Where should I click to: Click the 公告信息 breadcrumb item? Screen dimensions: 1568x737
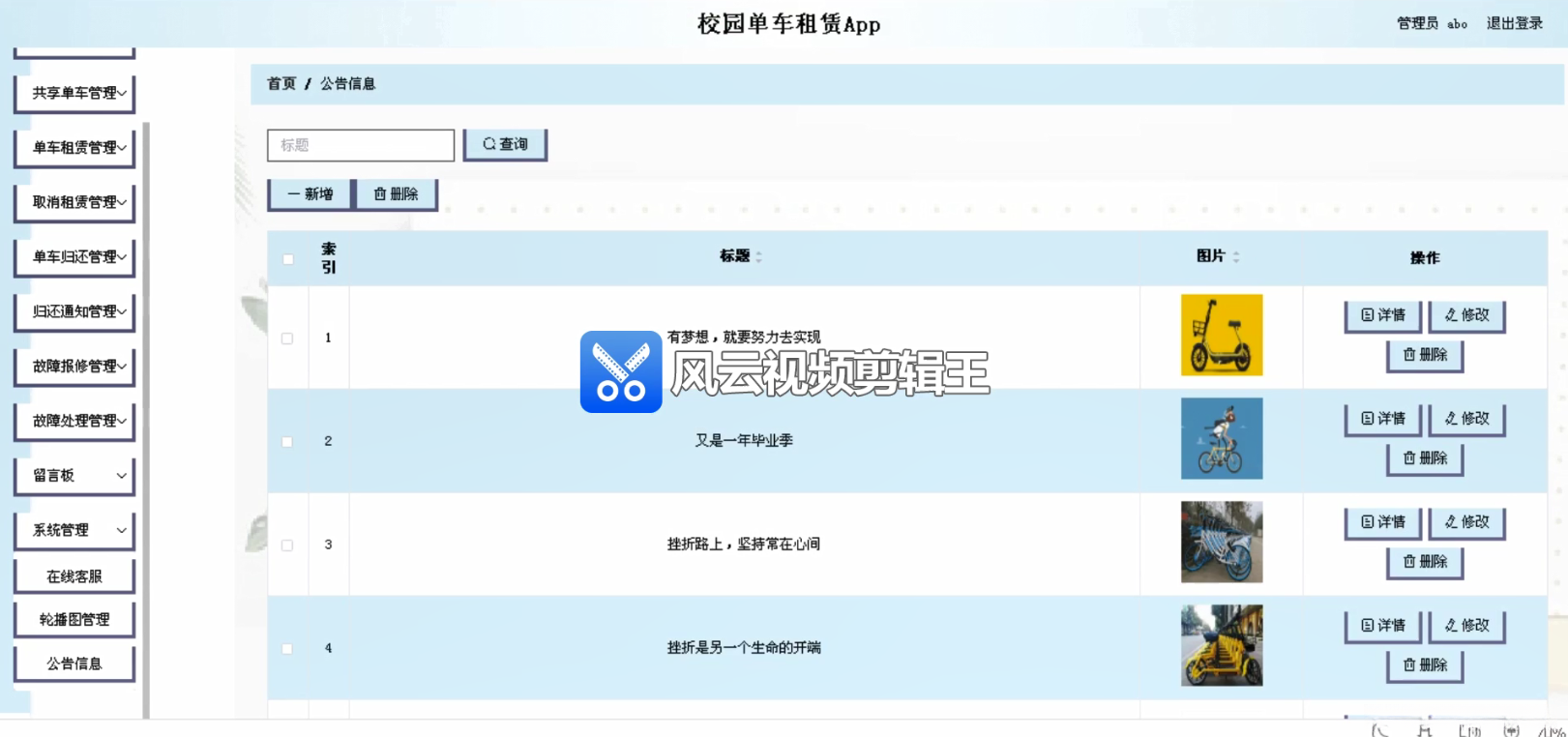[x=348, y=84]
